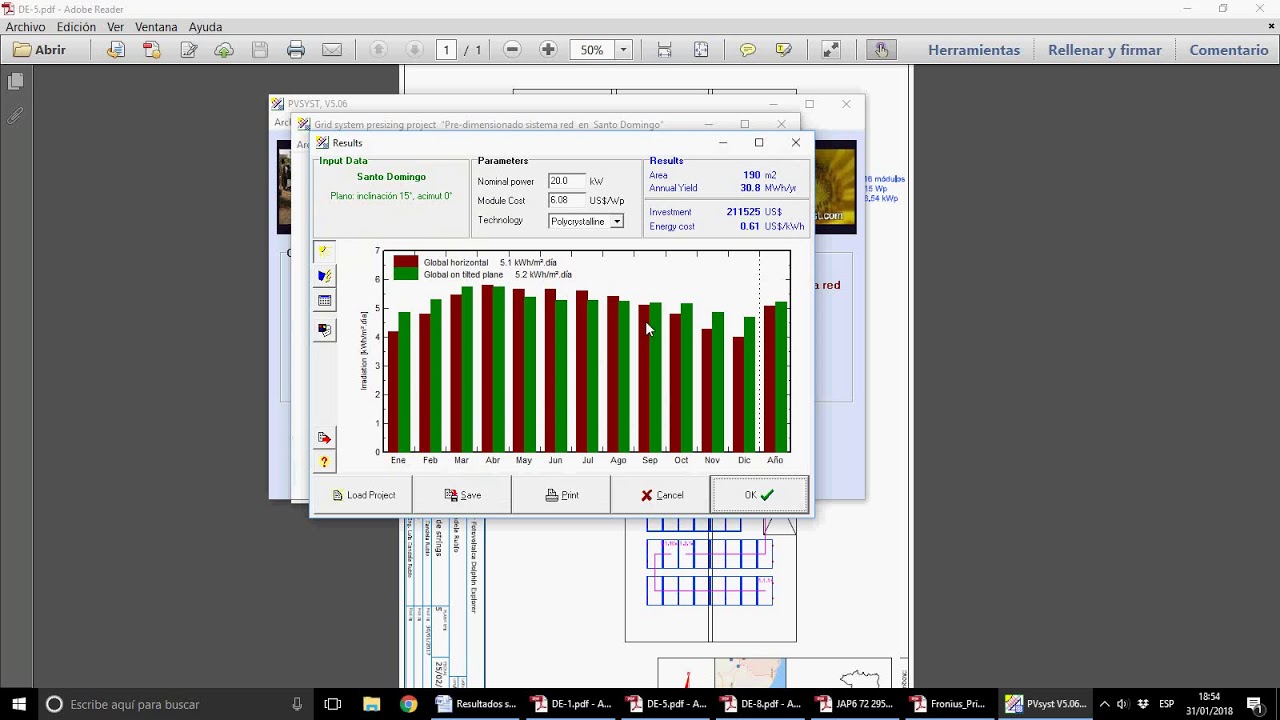Open the Comentario pane
This screenshot has height=720, width=1280.
coord(1229,50)
